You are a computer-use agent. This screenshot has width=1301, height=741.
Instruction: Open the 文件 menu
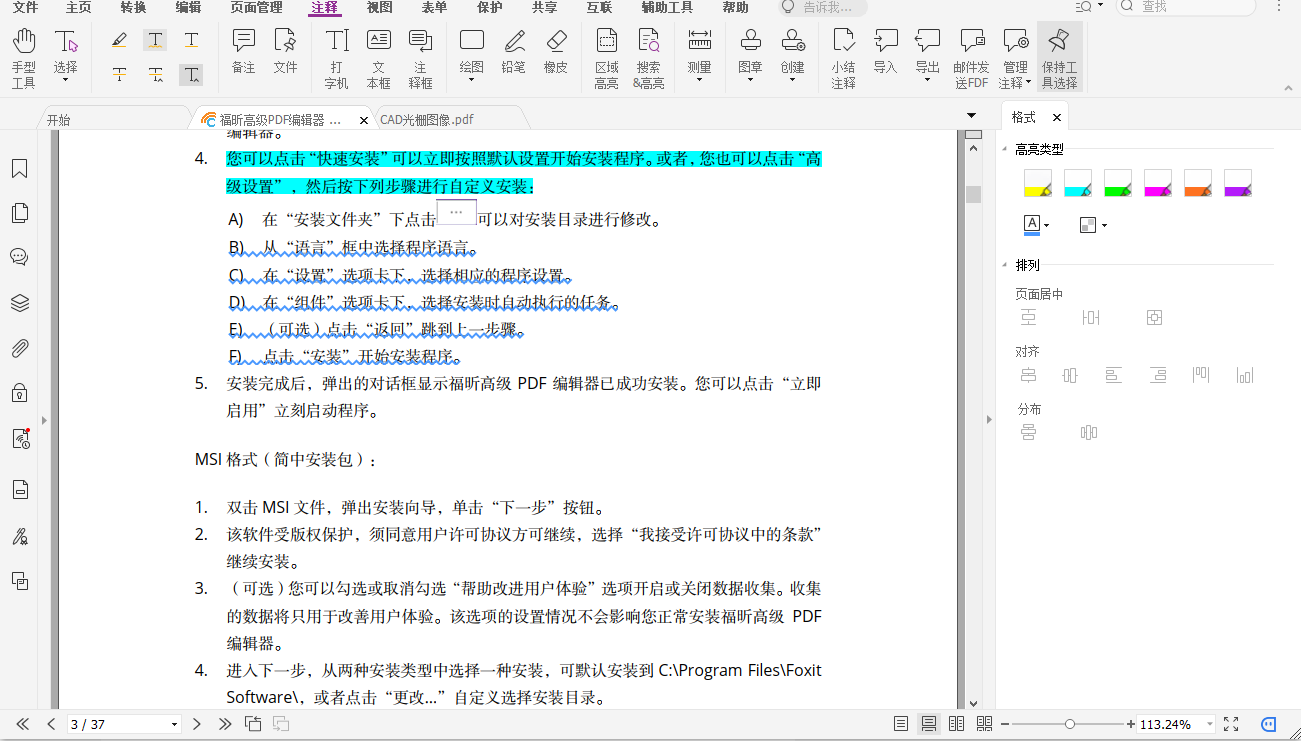coord(25,8)
